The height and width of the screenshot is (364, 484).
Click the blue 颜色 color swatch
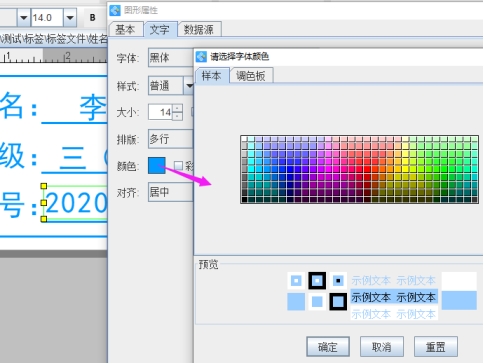click(x=157, y=165)
